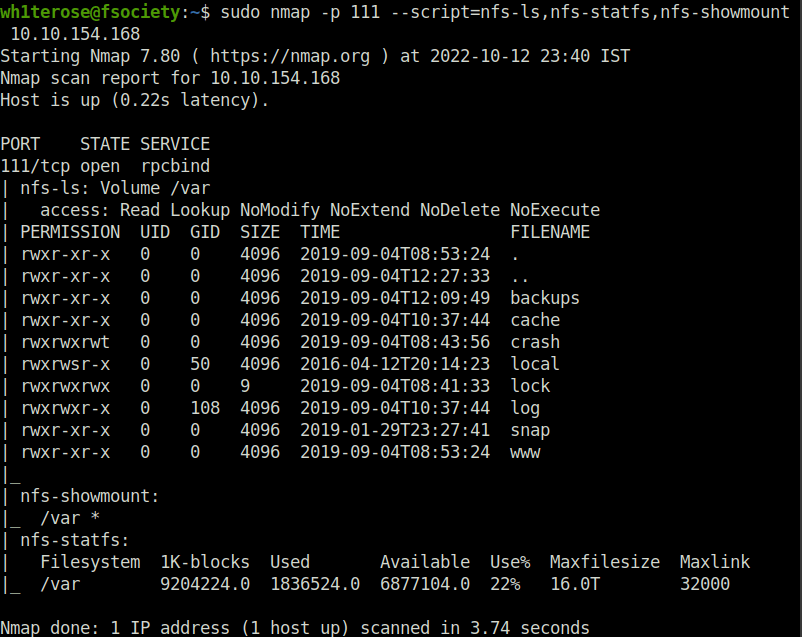Click the rwxrwxrwt permission string

(x=65, y=342)
